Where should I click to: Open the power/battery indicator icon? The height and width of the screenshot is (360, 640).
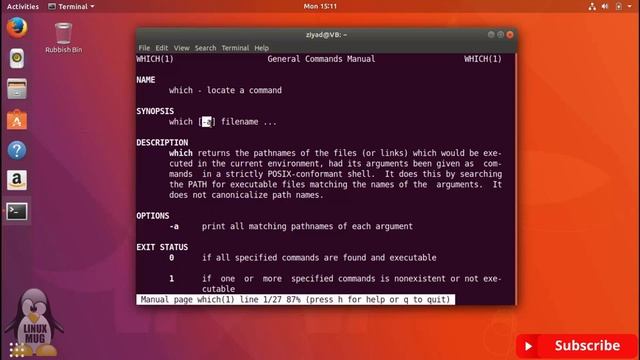pos(619,7)
